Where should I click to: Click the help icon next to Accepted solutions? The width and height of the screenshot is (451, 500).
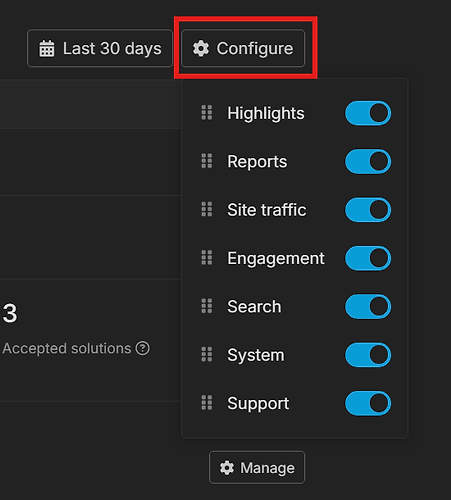143,348
